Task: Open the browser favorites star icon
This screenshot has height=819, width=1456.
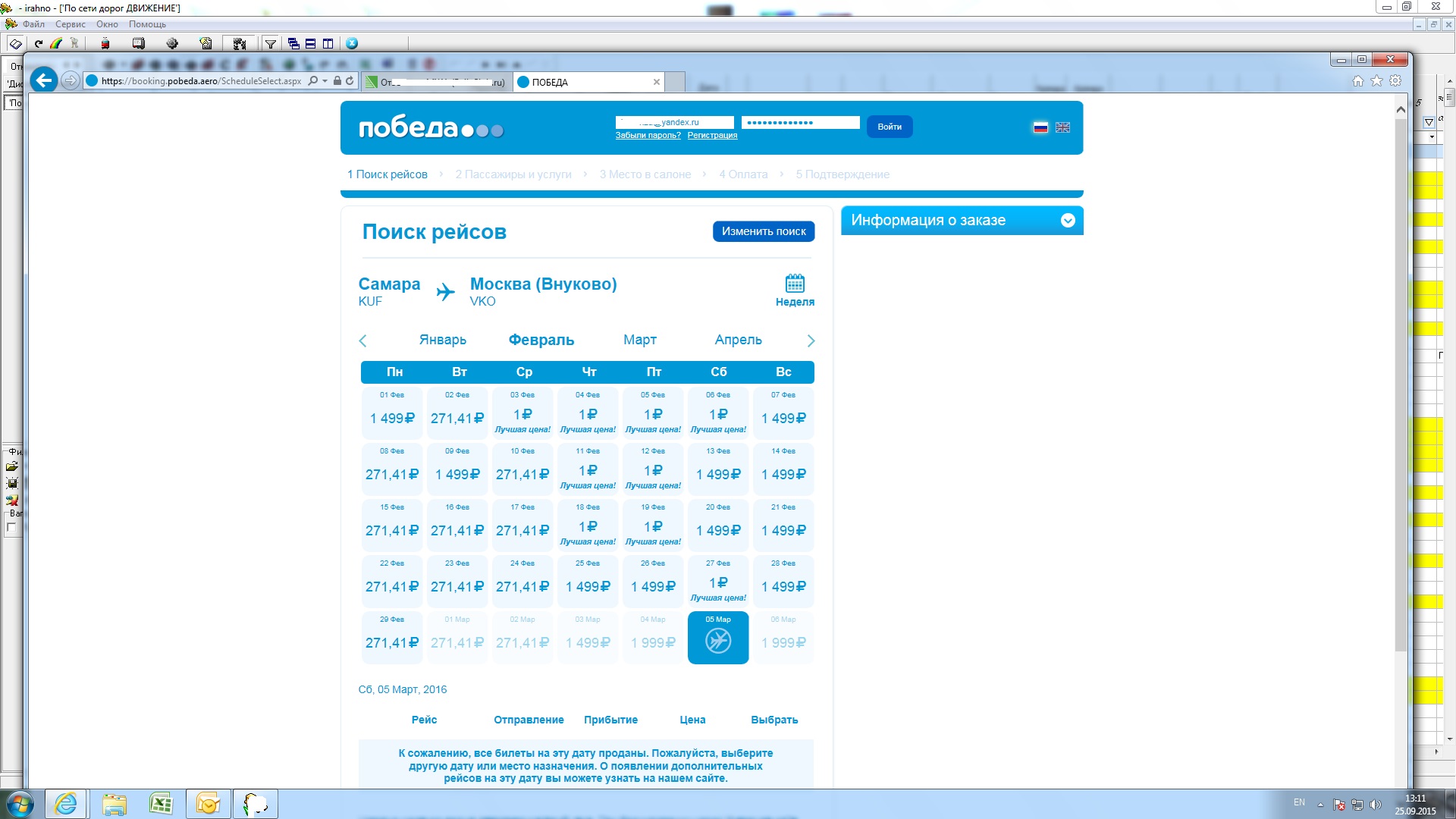Action: 1376,80
